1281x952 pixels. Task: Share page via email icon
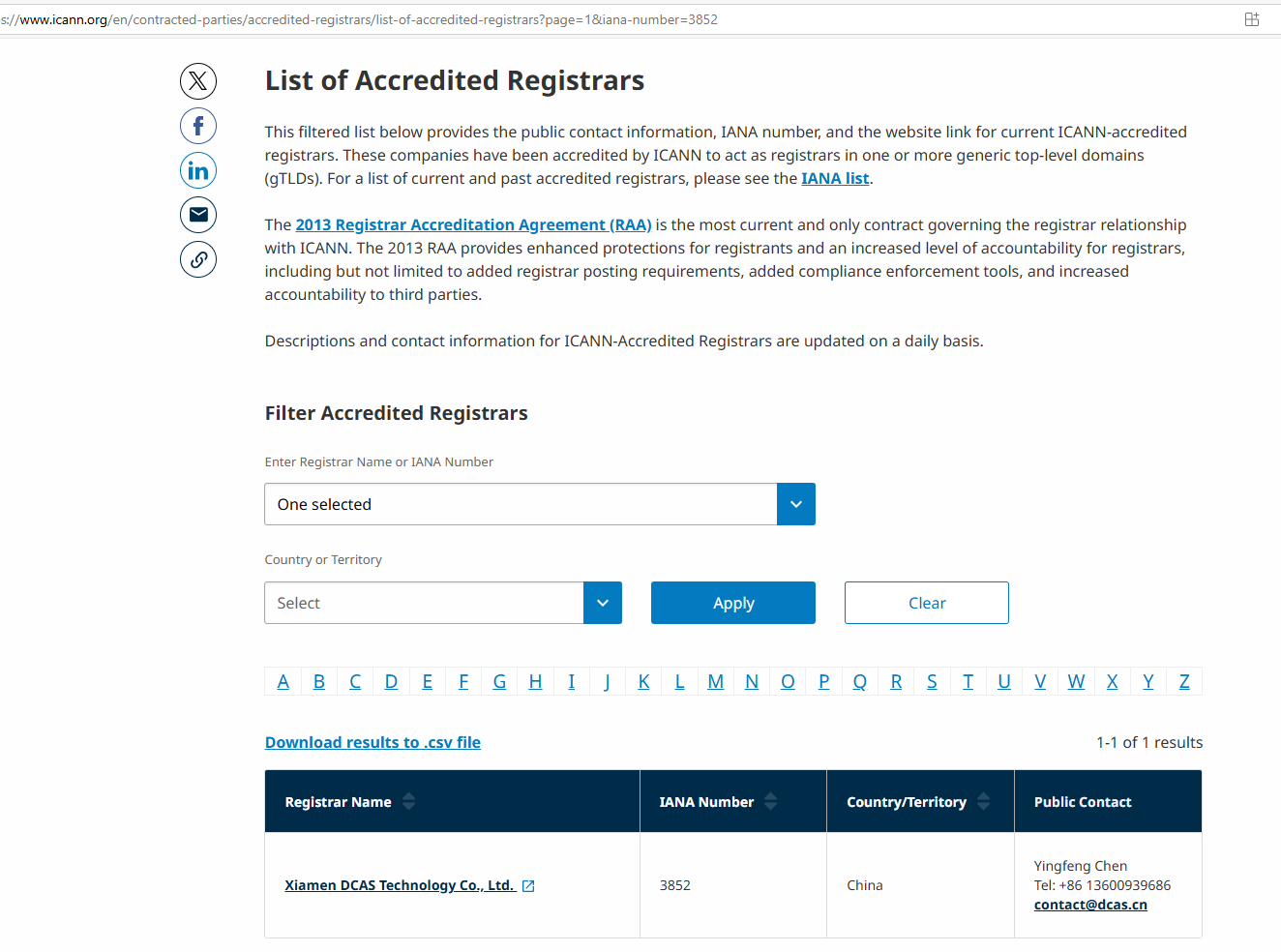click(198, 215)
